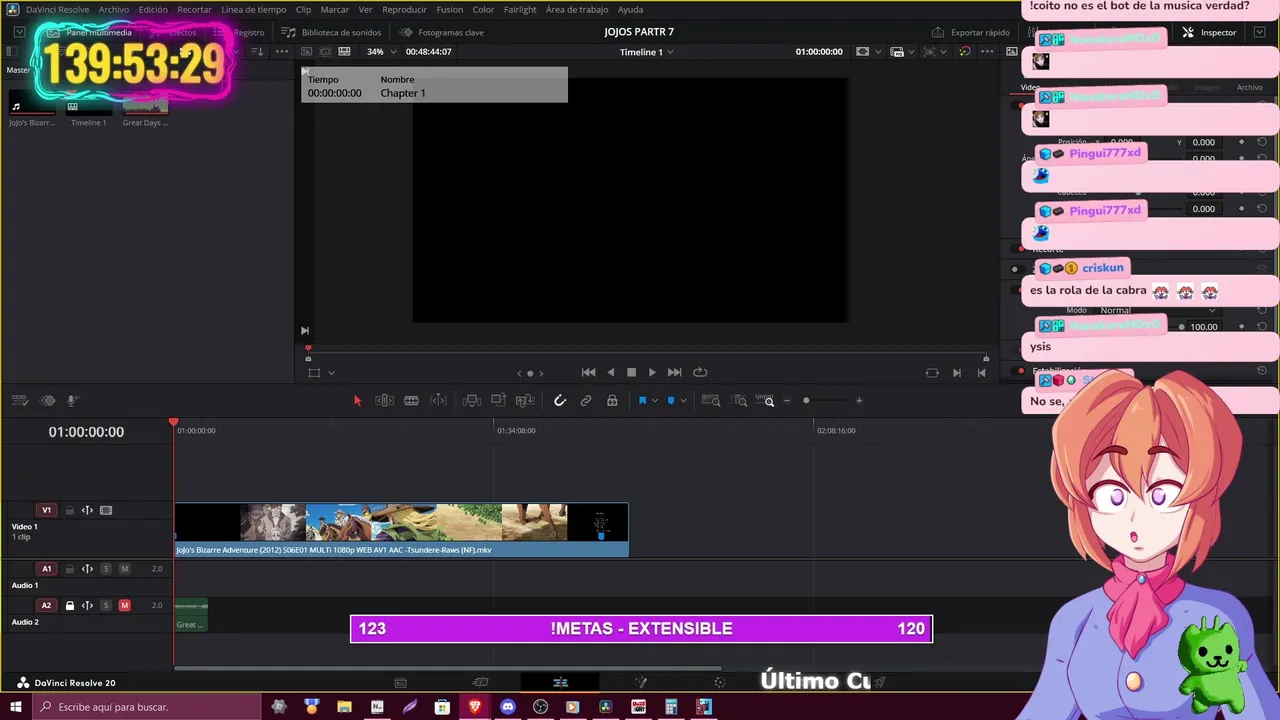Open Timeline view options icon
Image resolution: width=1280 pixels, height=720 pixels.
point(19,401)
